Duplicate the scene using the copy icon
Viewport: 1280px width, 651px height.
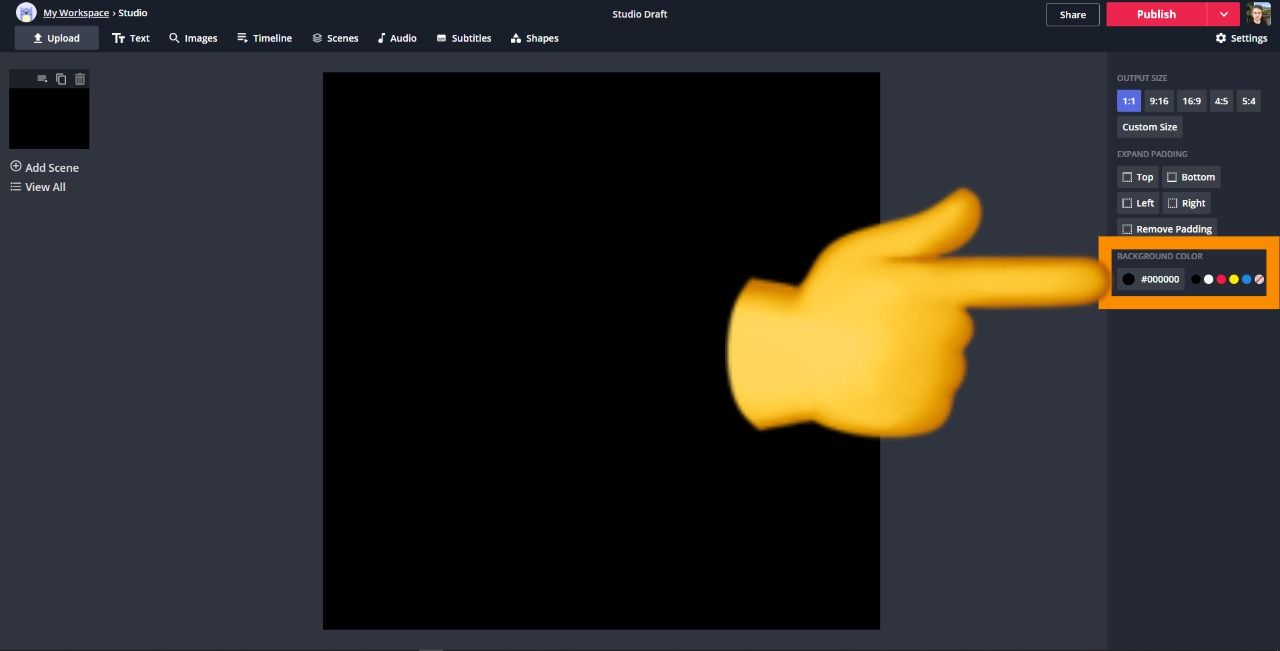pos(61,79)
